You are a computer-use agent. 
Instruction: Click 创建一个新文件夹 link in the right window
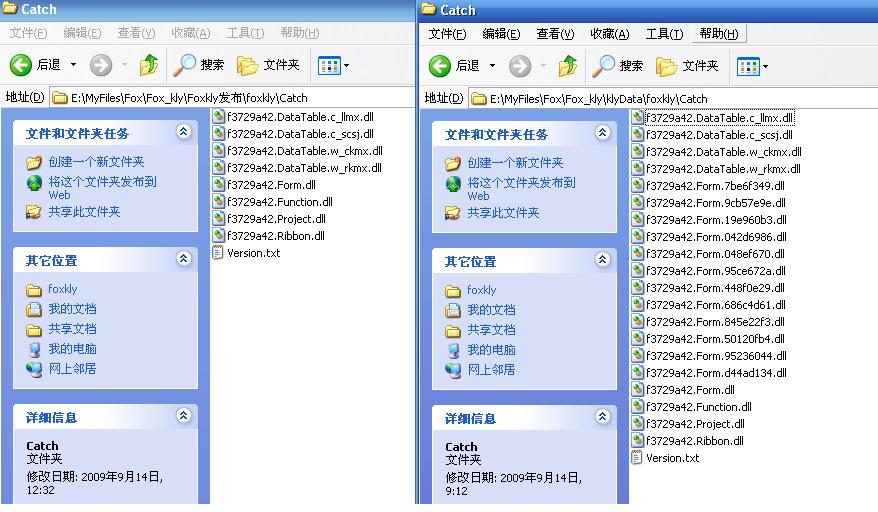[x=515, y=163]
